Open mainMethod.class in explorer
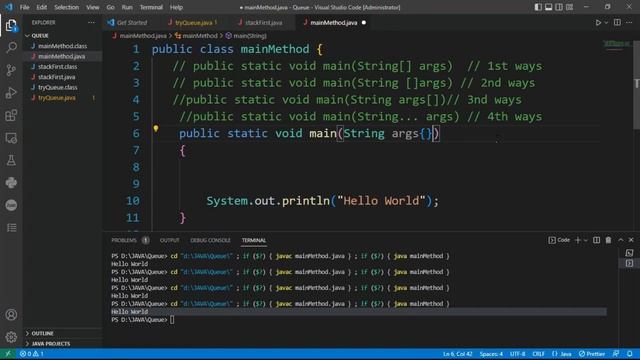The image size is (640, 360). pyautogui.click(x=62, y=46)
